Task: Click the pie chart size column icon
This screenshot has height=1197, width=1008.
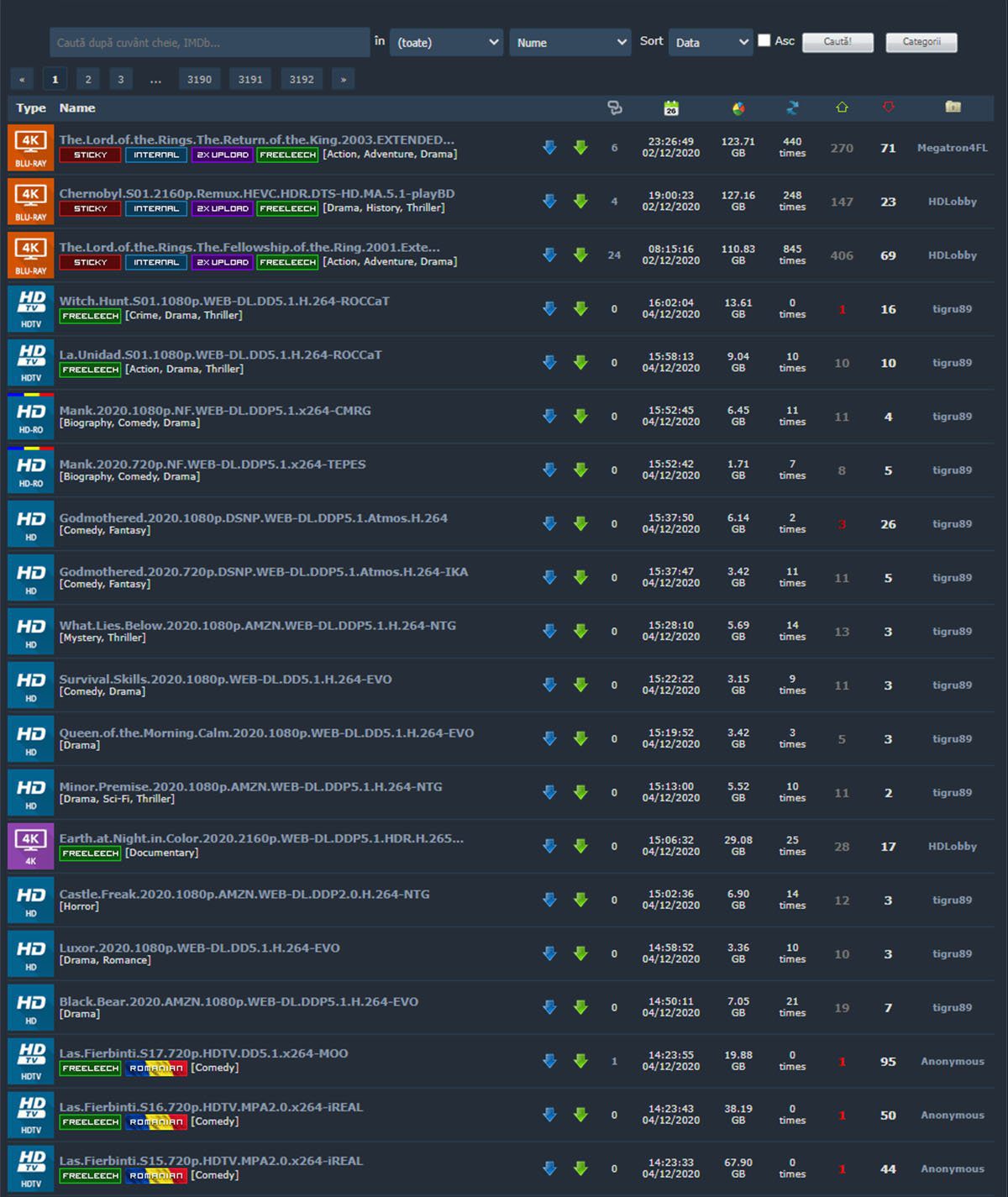Action: pyautogui.click(x=738, y=108)
